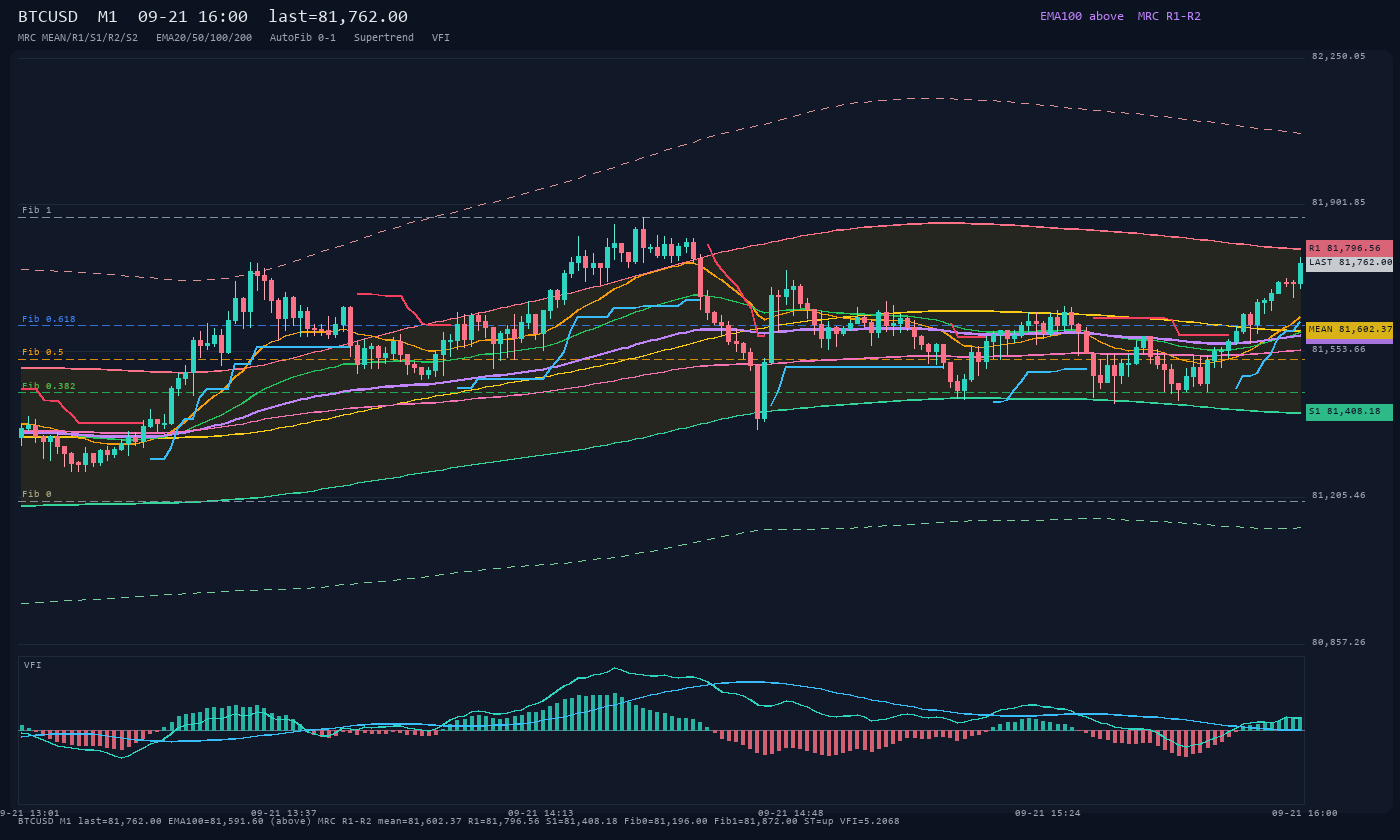Click the Fib 0.5 level label

click(x=43, y=352)
